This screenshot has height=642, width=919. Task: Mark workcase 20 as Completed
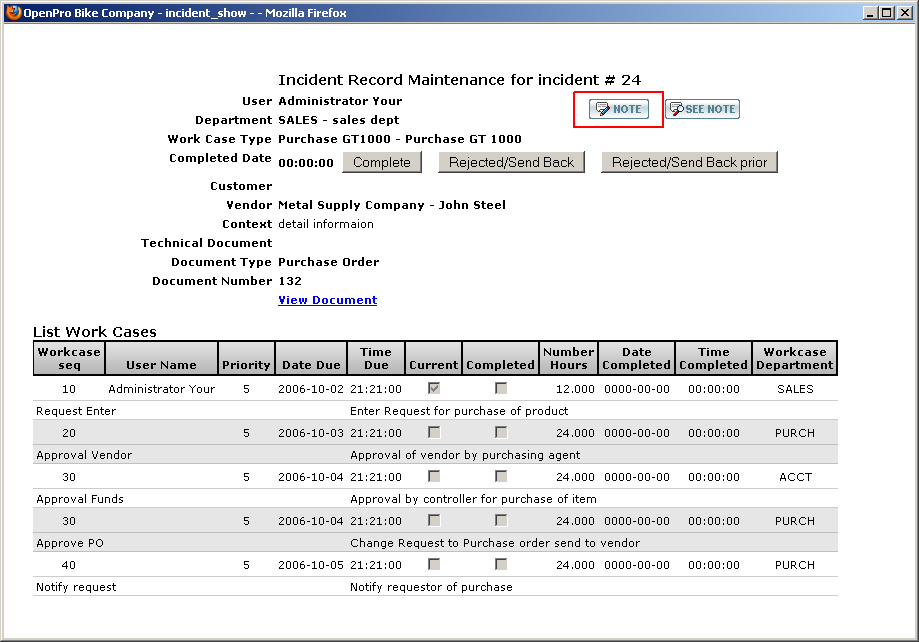[501, 432]
